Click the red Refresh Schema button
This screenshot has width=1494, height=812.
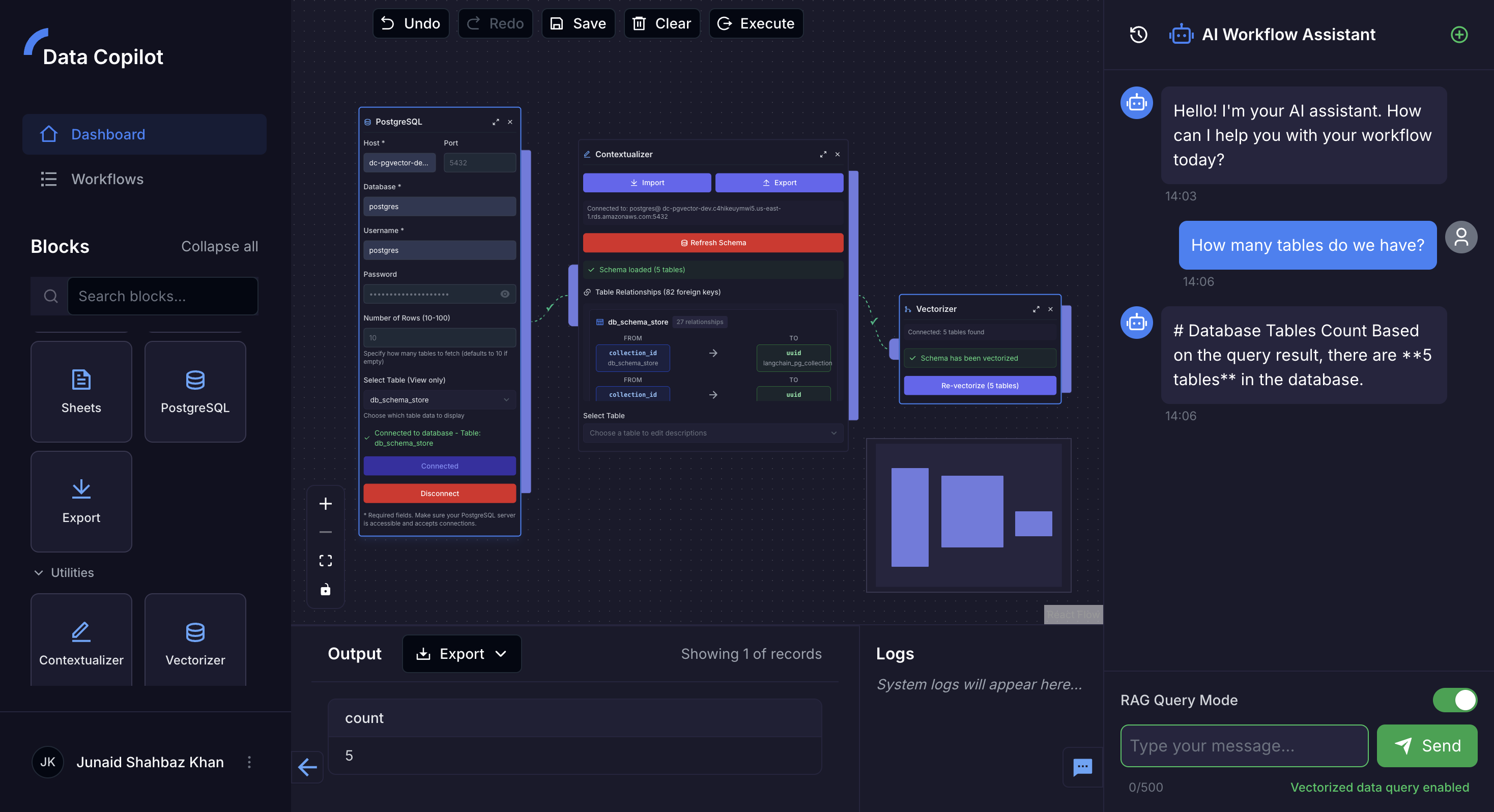click(712, 243)
